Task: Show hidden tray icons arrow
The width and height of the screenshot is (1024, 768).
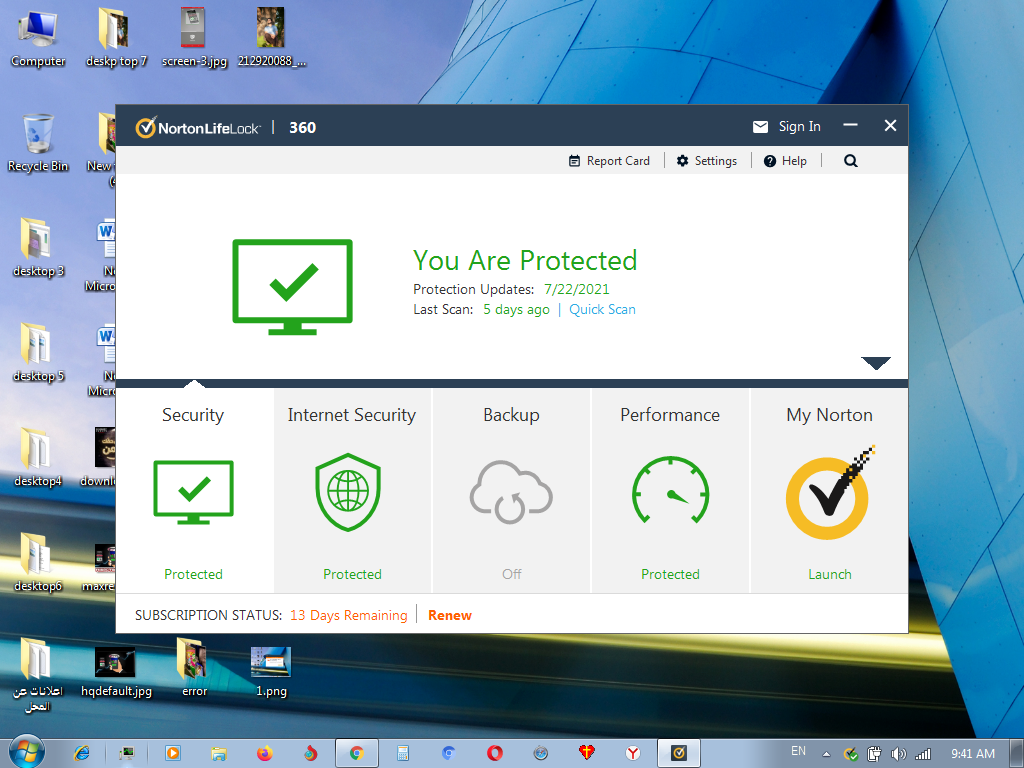Action: 826,754
